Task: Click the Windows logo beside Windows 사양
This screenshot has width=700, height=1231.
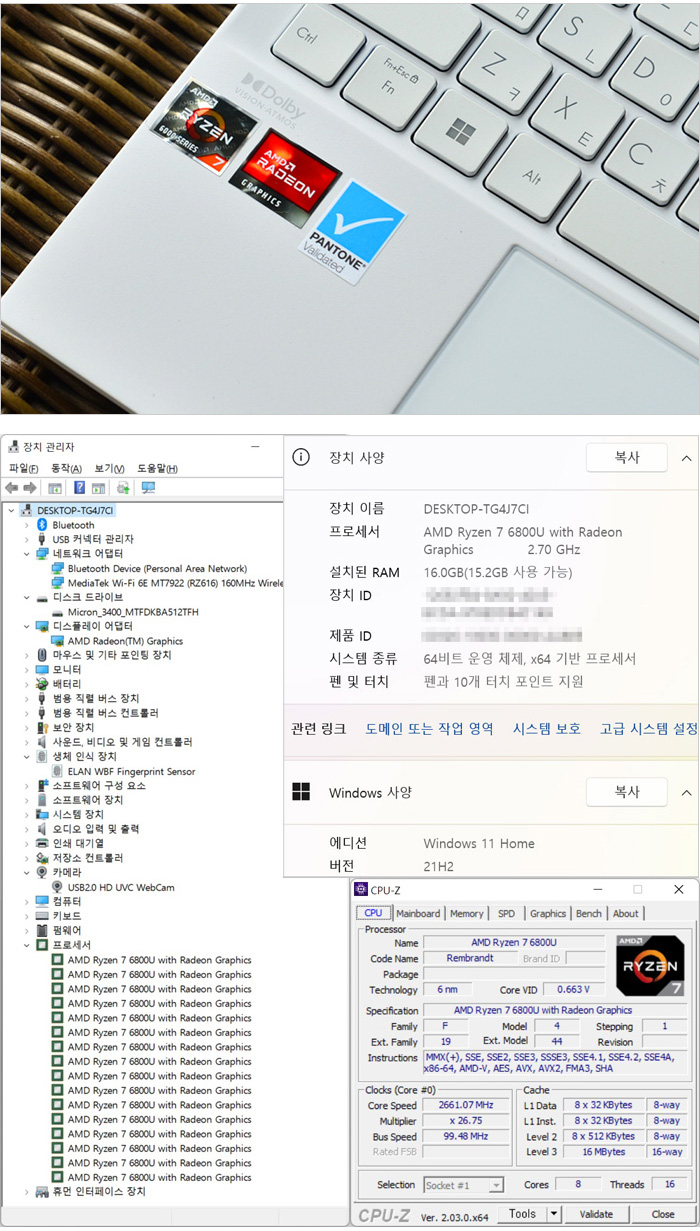Action: [x=300, y=792]
